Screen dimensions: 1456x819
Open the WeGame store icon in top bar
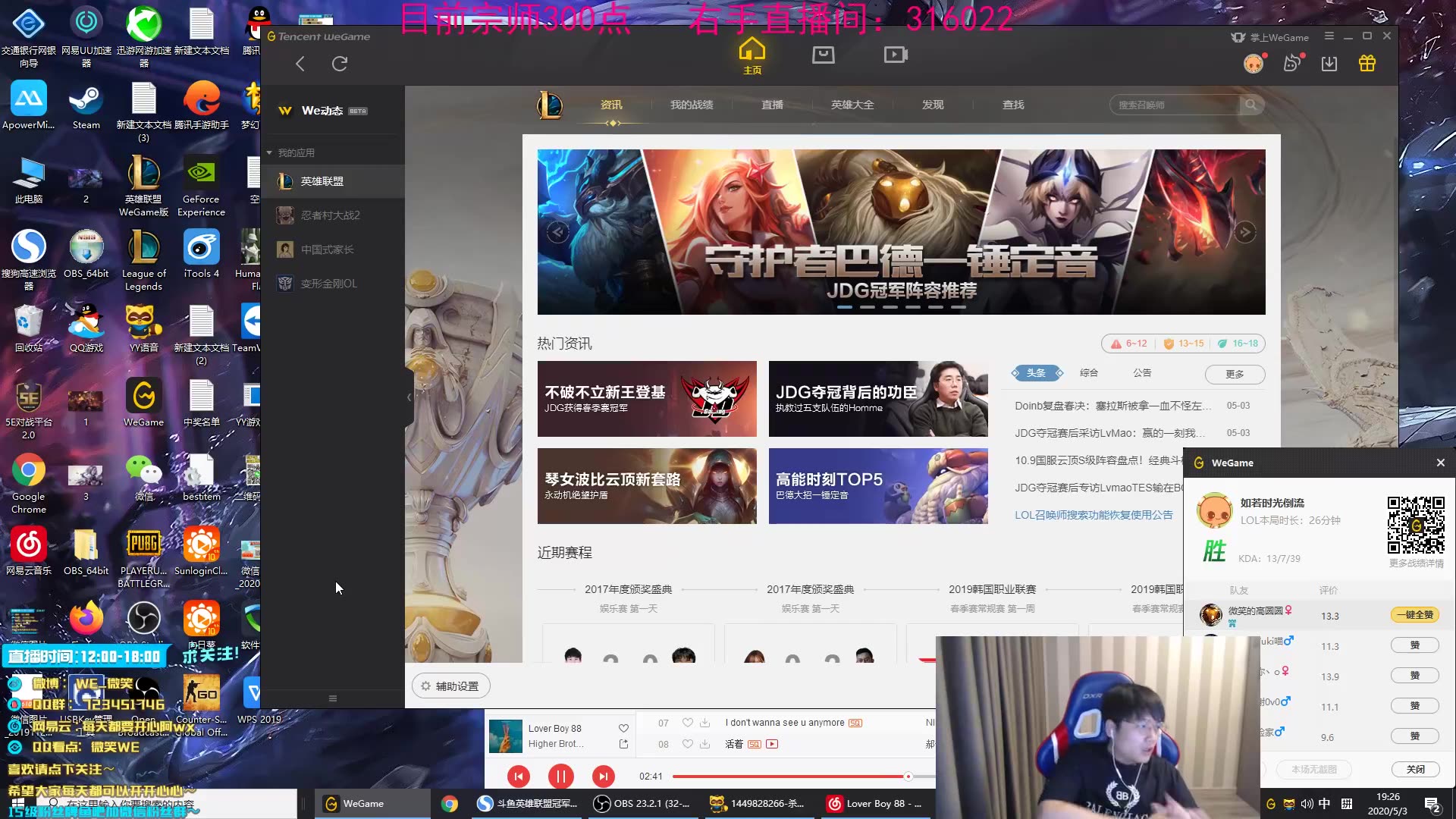point(824,55)
